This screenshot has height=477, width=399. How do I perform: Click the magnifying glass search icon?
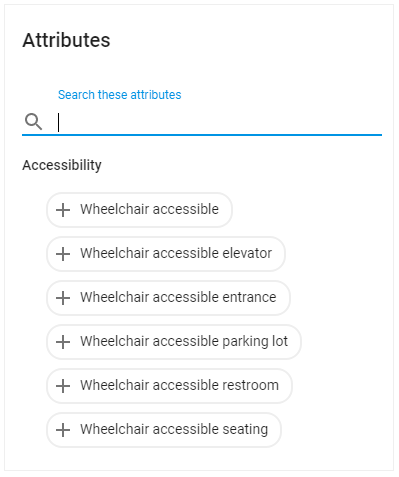coord(33,121)
